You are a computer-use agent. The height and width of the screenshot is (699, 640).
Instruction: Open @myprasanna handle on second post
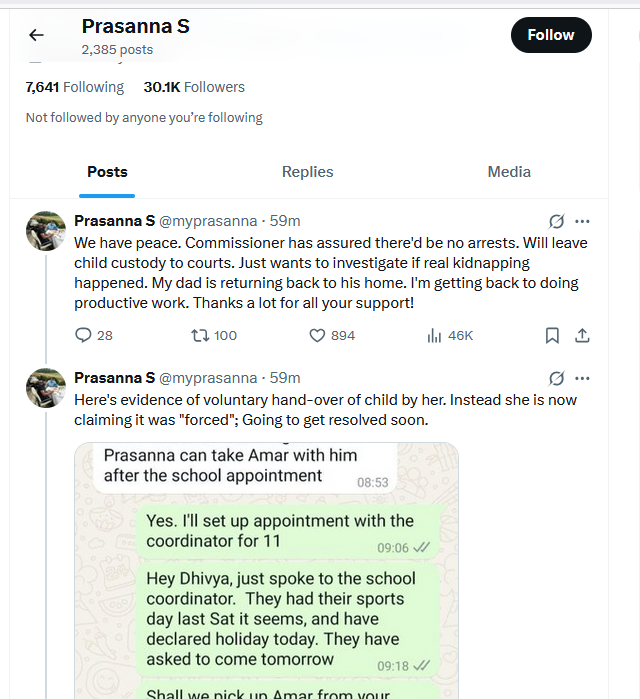208,378
